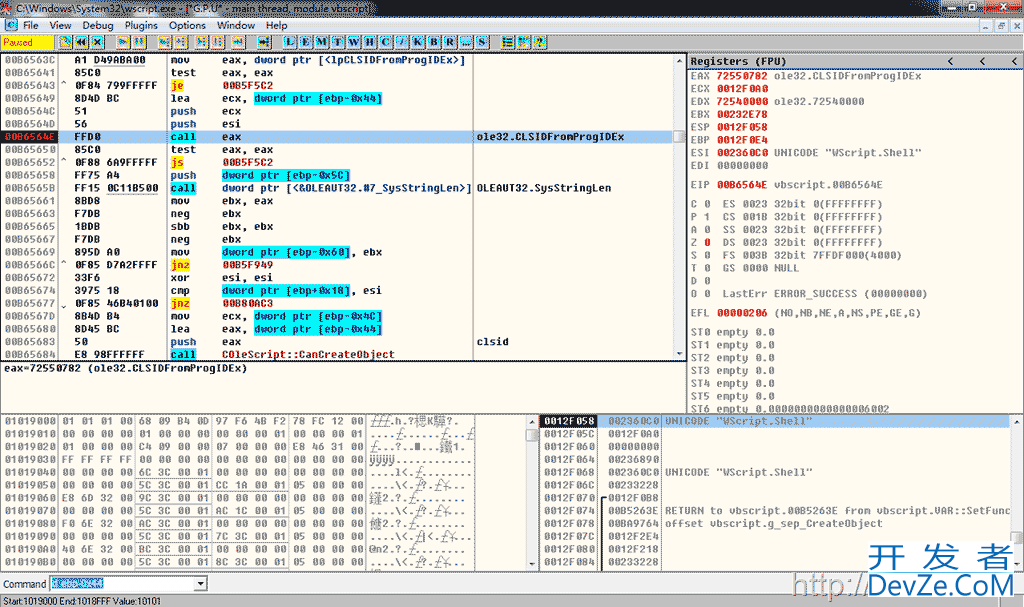Open the View menu
Image resolution: width=1024 pixels, height=607 pixels.
[60, 25]
